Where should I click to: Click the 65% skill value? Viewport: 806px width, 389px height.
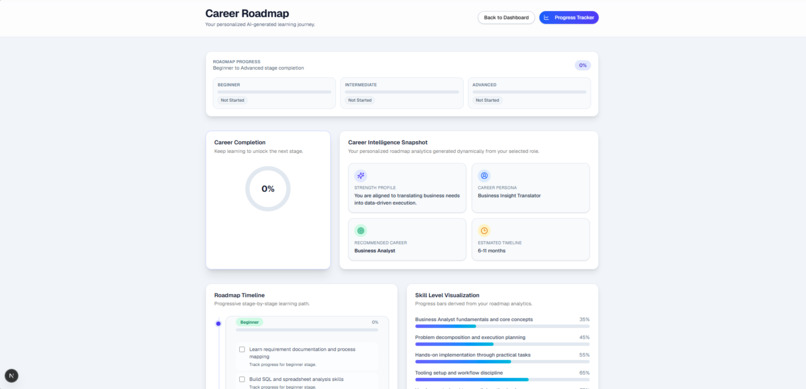[584, 373]
